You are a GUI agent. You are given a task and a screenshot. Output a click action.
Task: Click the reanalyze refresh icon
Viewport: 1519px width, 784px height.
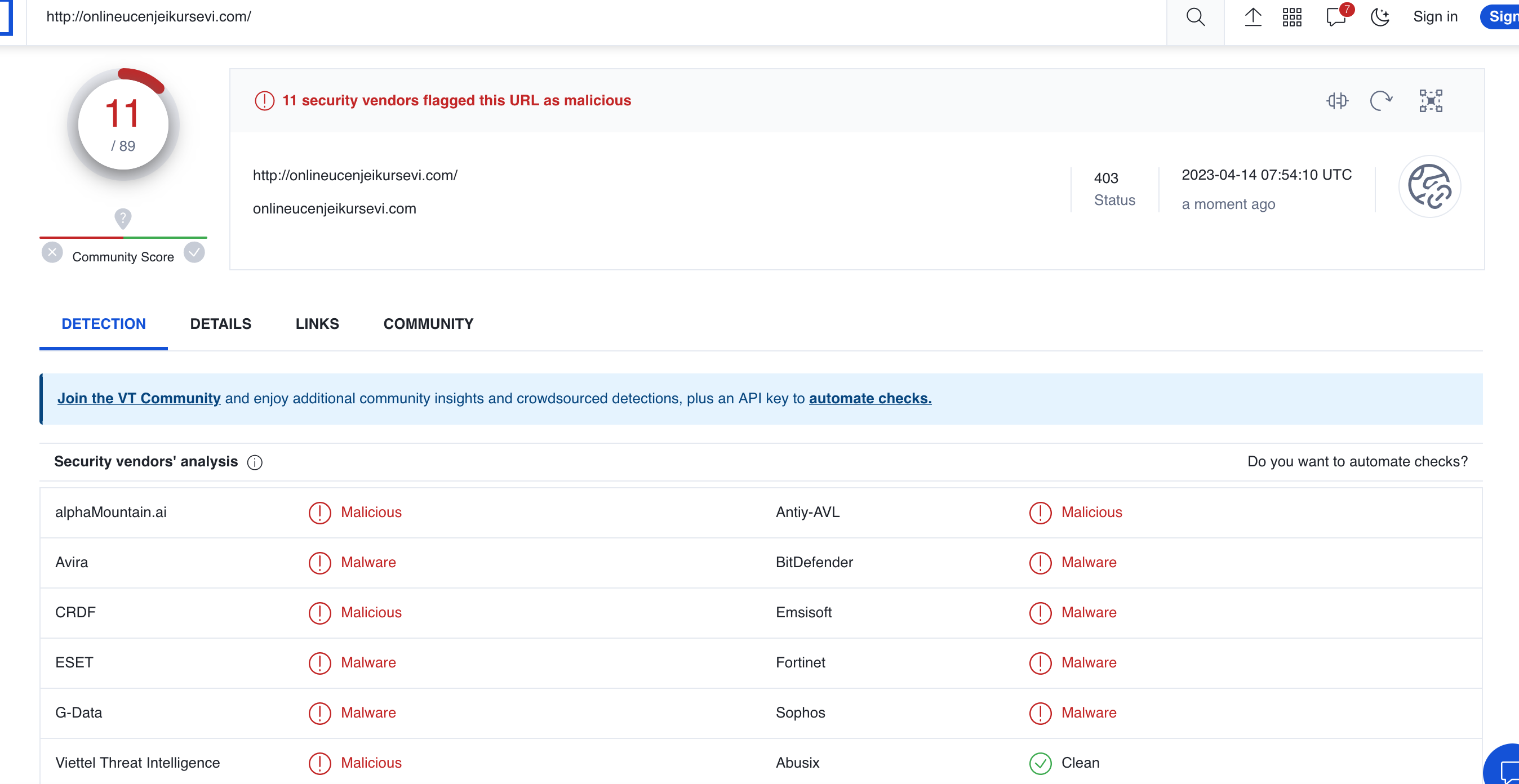1381,101
